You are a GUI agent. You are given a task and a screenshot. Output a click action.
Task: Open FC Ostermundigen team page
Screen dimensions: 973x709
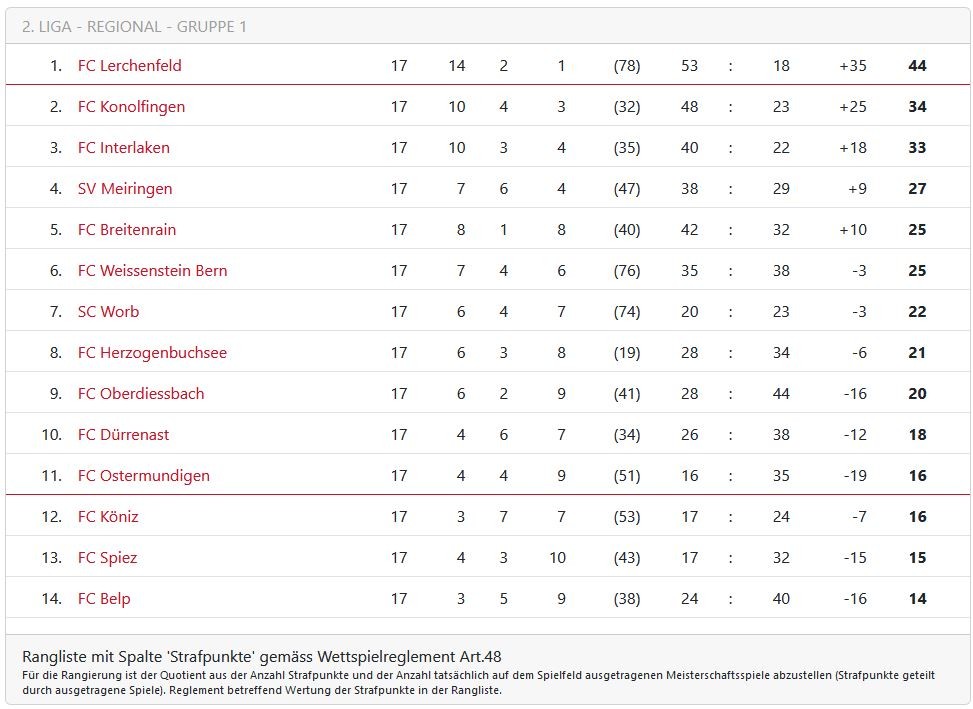tap(143, 476)
